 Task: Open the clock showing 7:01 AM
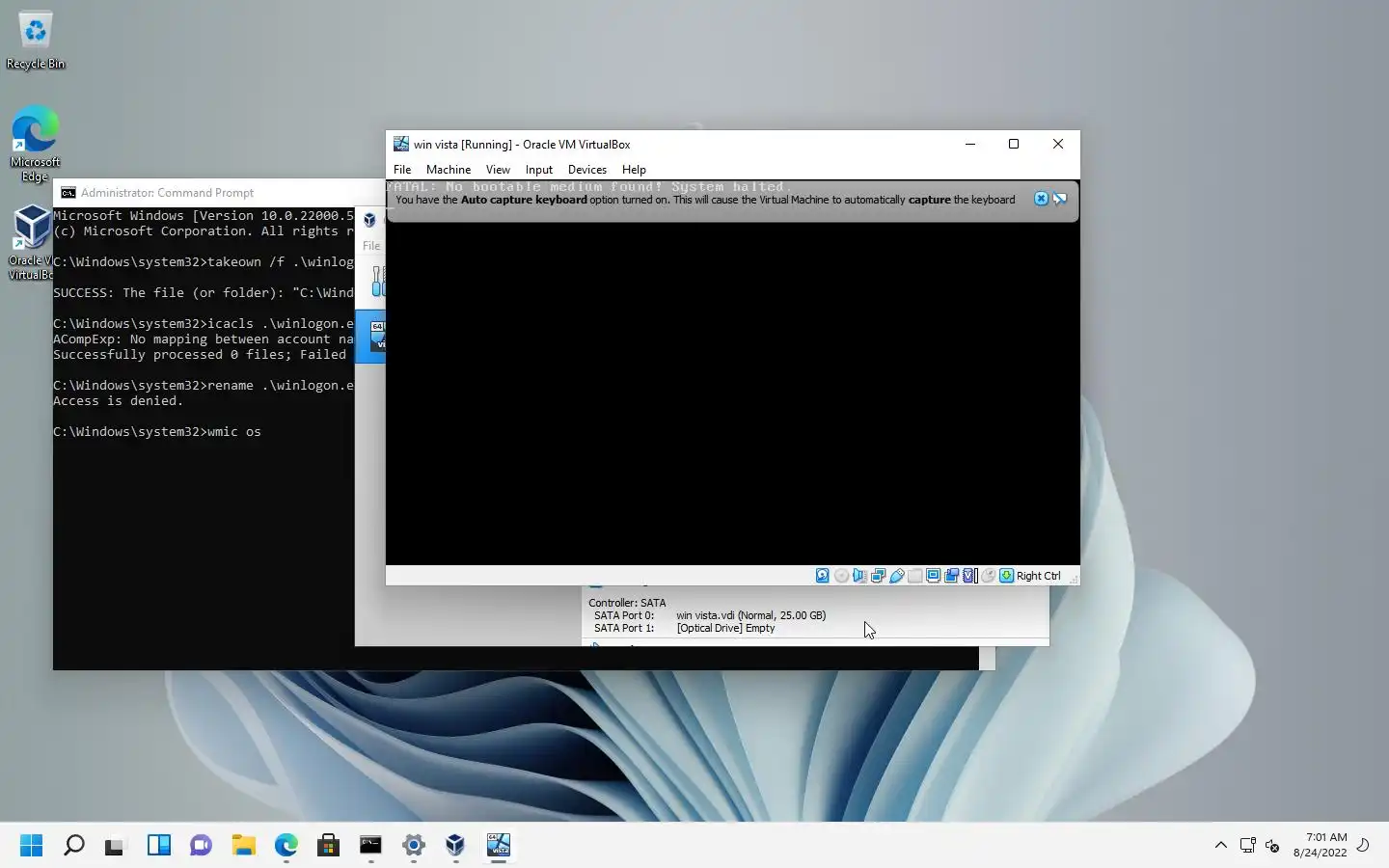tap(1320, 845)
